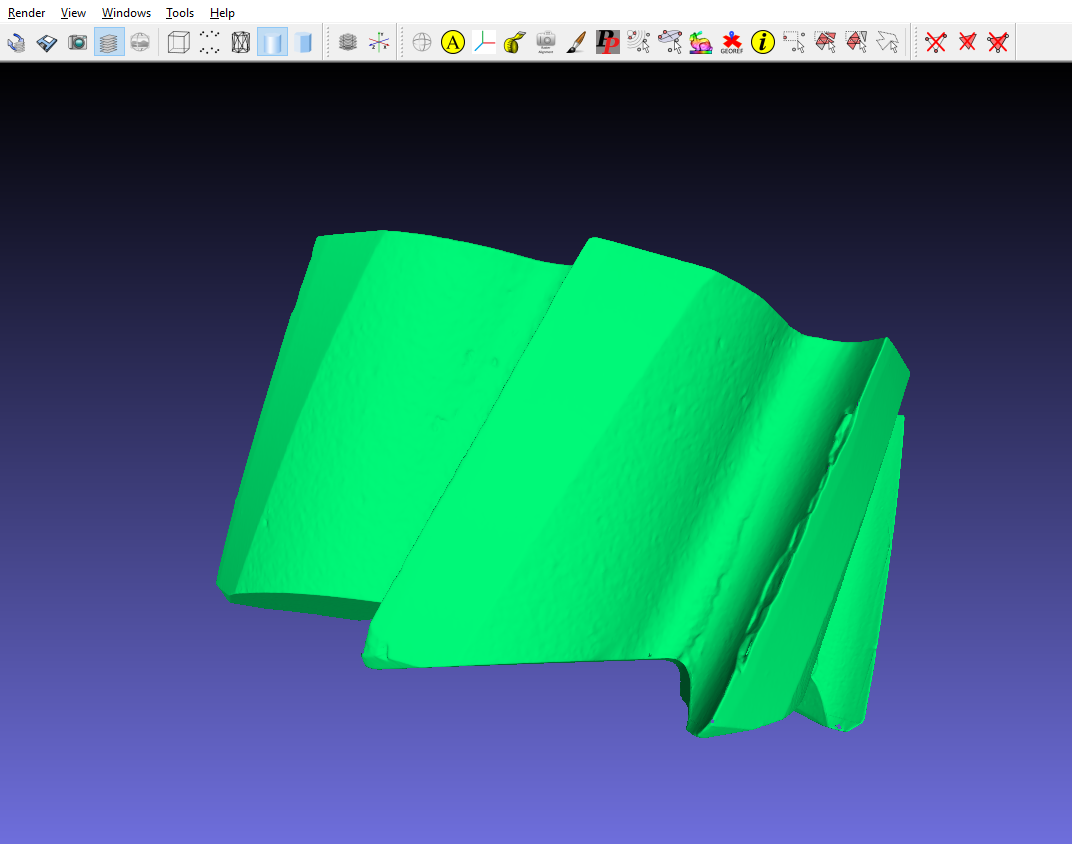Open the yellow Info inspector tool
Image resolution: width=1072 pixels, height=844 pixels.
pos(763,42)
